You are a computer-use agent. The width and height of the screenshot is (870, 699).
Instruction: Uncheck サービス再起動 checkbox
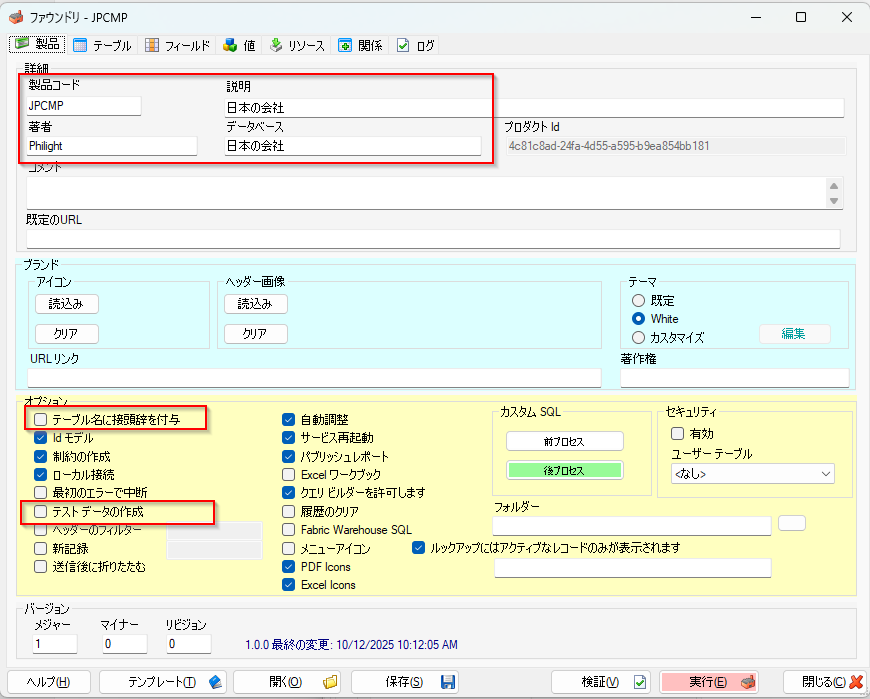[289, 438]
